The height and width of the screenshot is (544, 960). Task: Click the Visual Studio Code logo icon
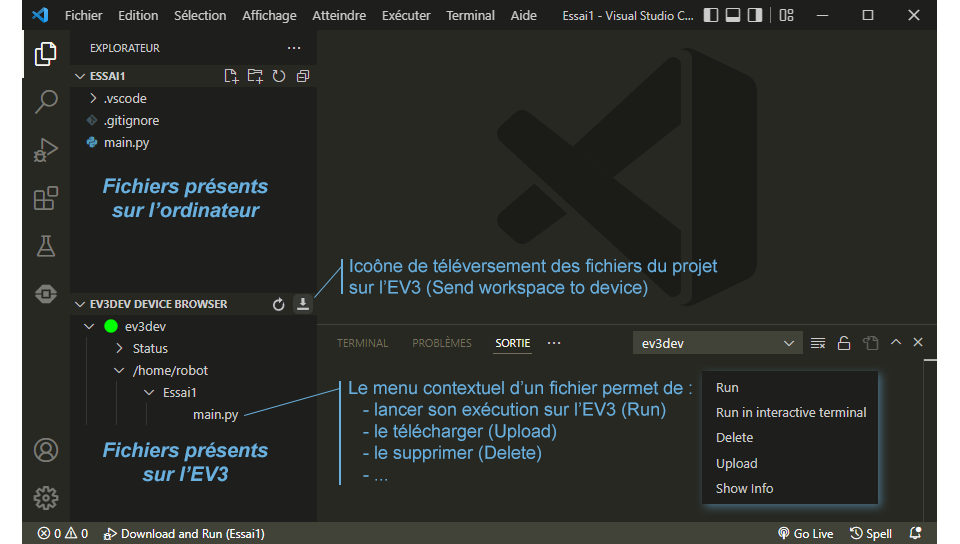40,15
